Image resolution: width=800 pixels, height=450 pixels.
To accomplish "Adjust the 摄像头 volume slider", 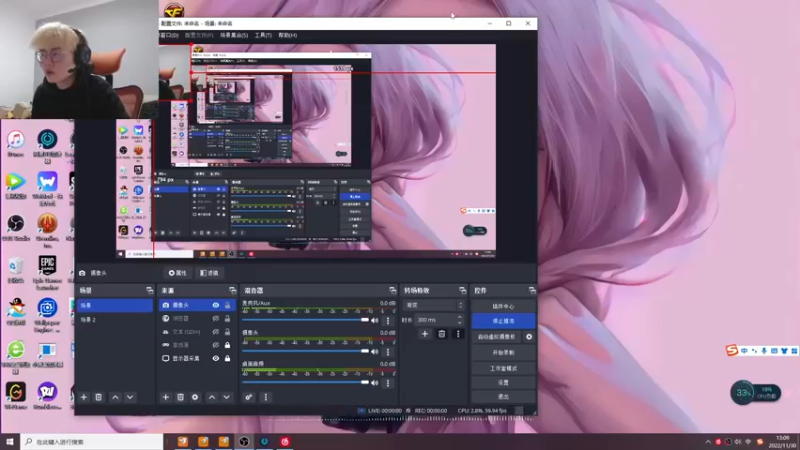I will pos(305,351).
